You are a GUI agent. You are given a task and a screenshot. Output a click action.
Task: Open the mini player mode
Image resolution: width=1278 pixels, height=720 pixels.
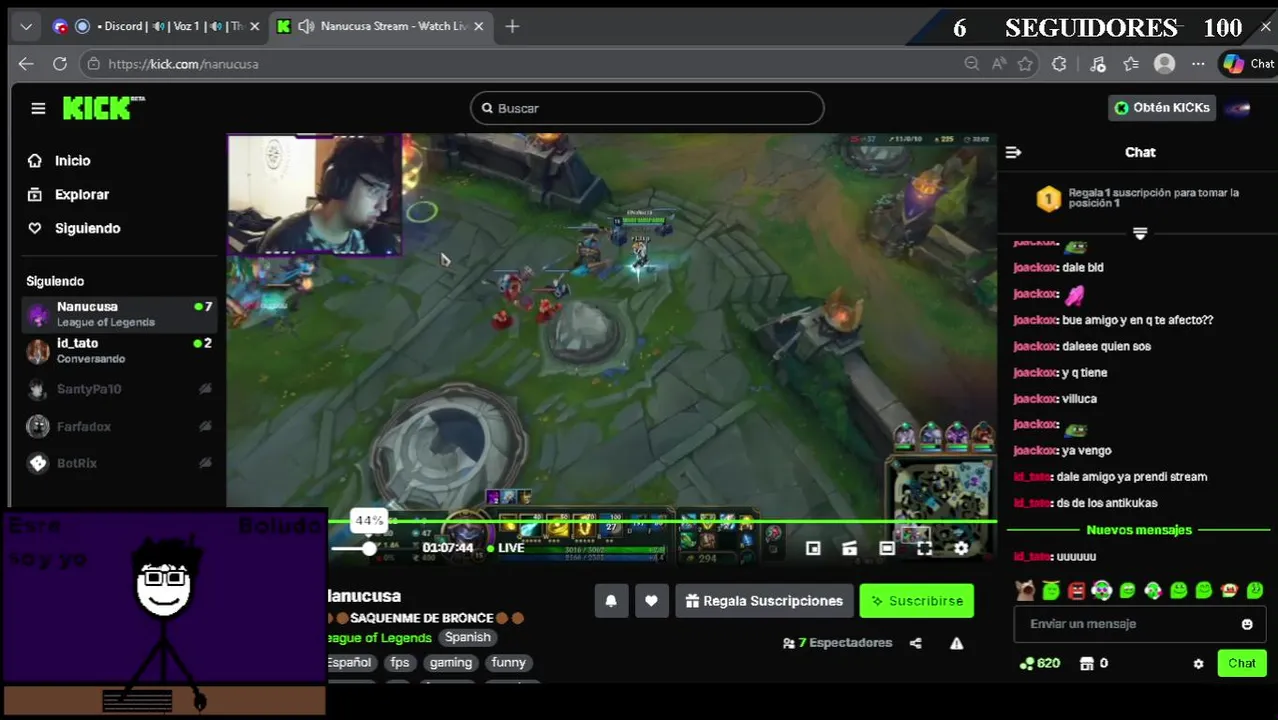813,548
